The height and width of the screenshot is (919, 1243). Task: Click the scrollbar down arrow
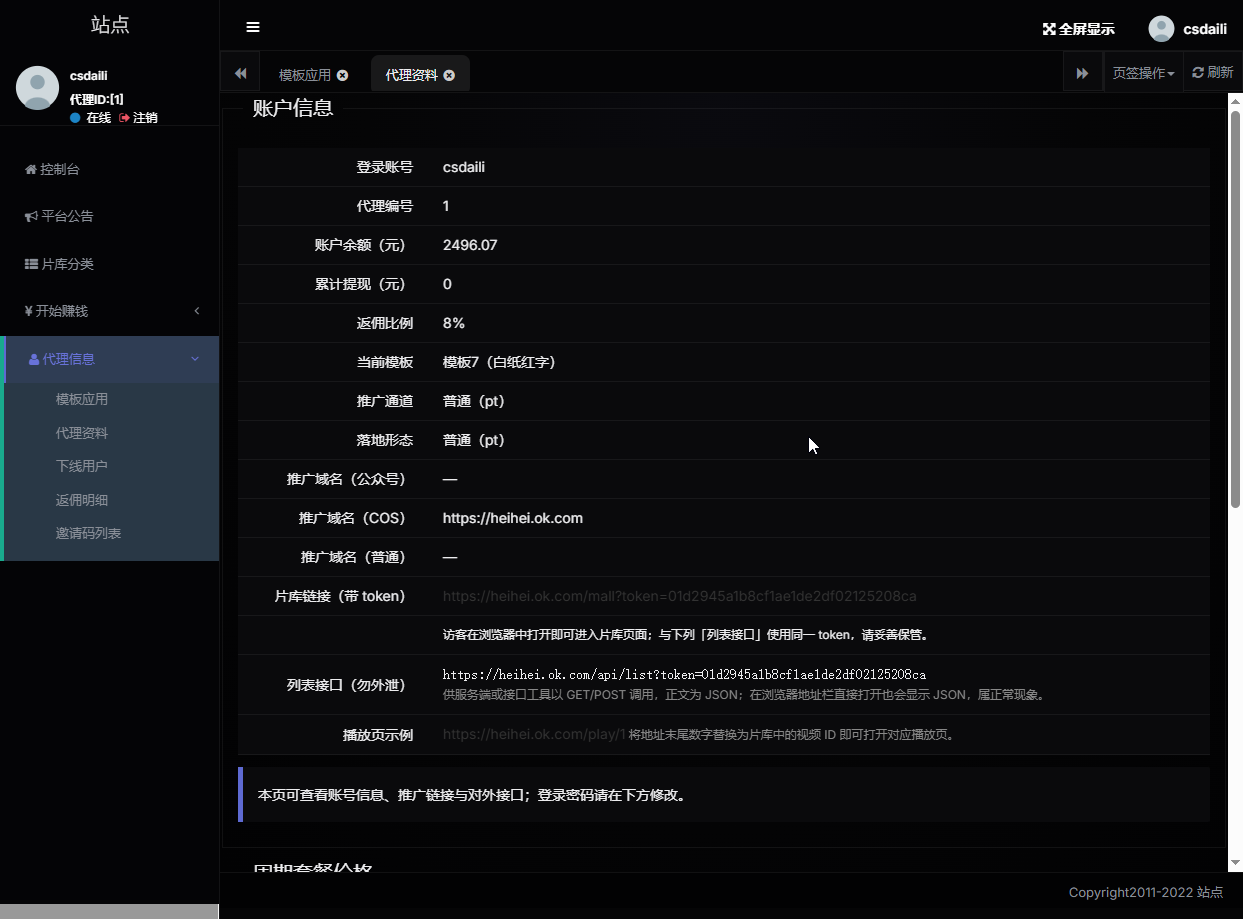[x=1235, y=862]
